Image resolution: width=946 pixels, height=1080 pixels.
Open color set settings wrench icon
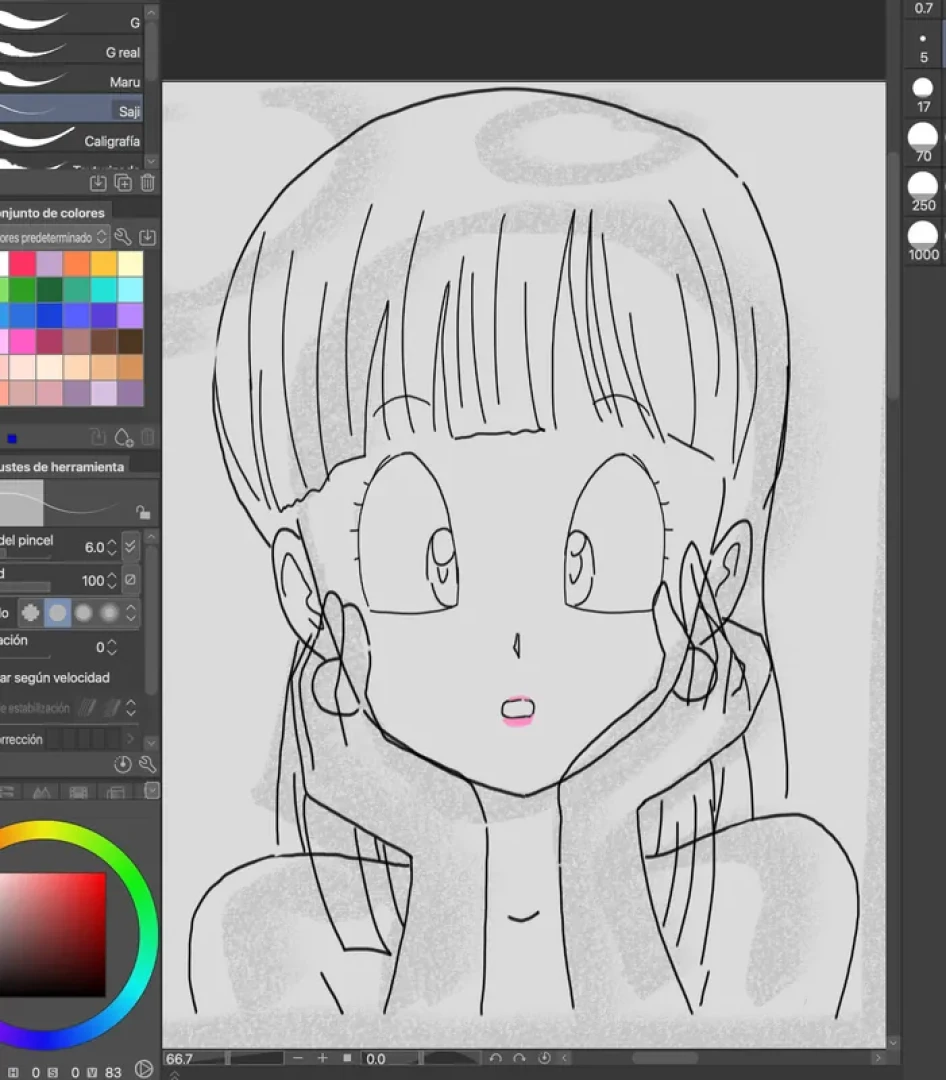point(123,238)
